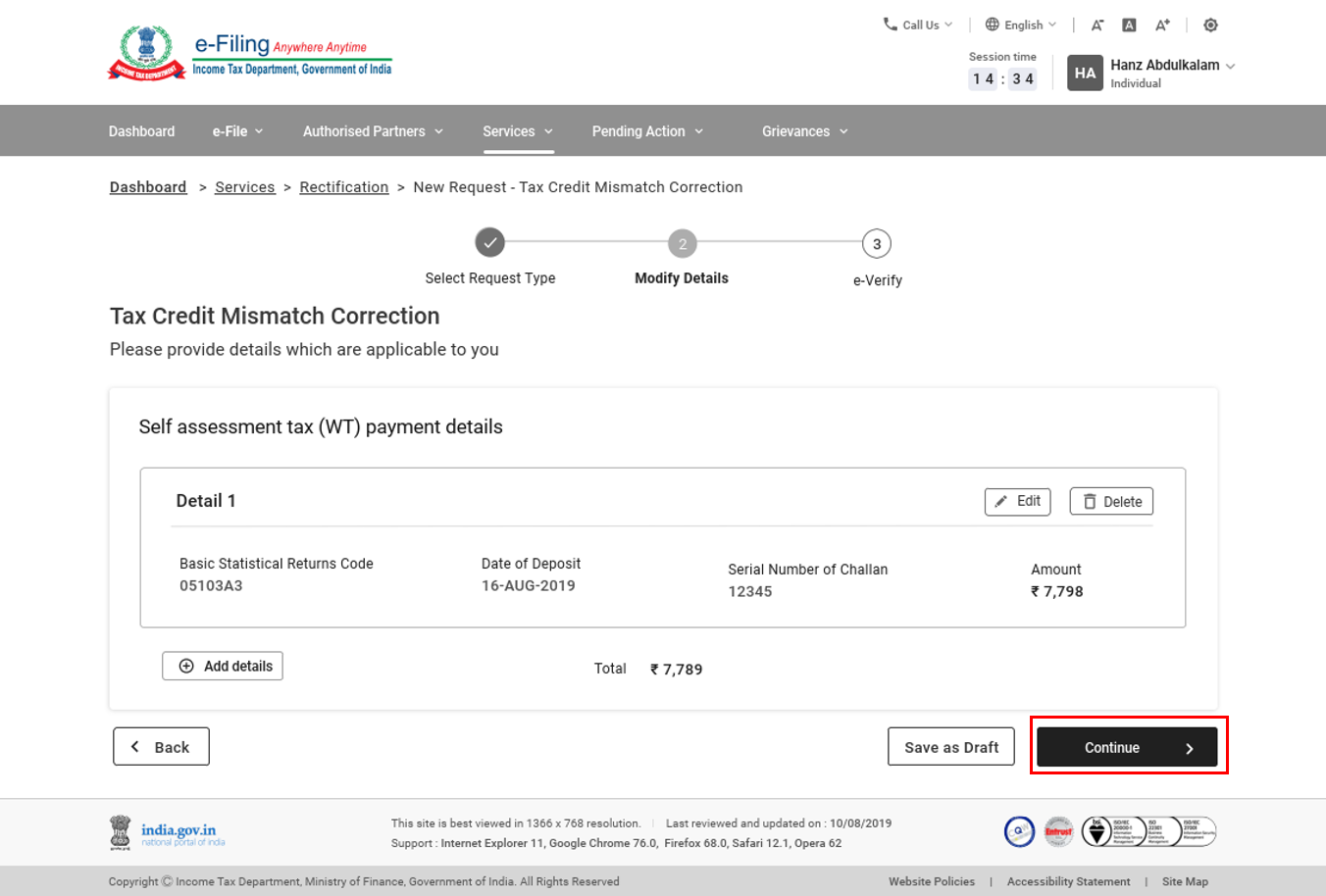Open the Call Us dropdown
1326x896 pixels.
[x=918, y=25]
